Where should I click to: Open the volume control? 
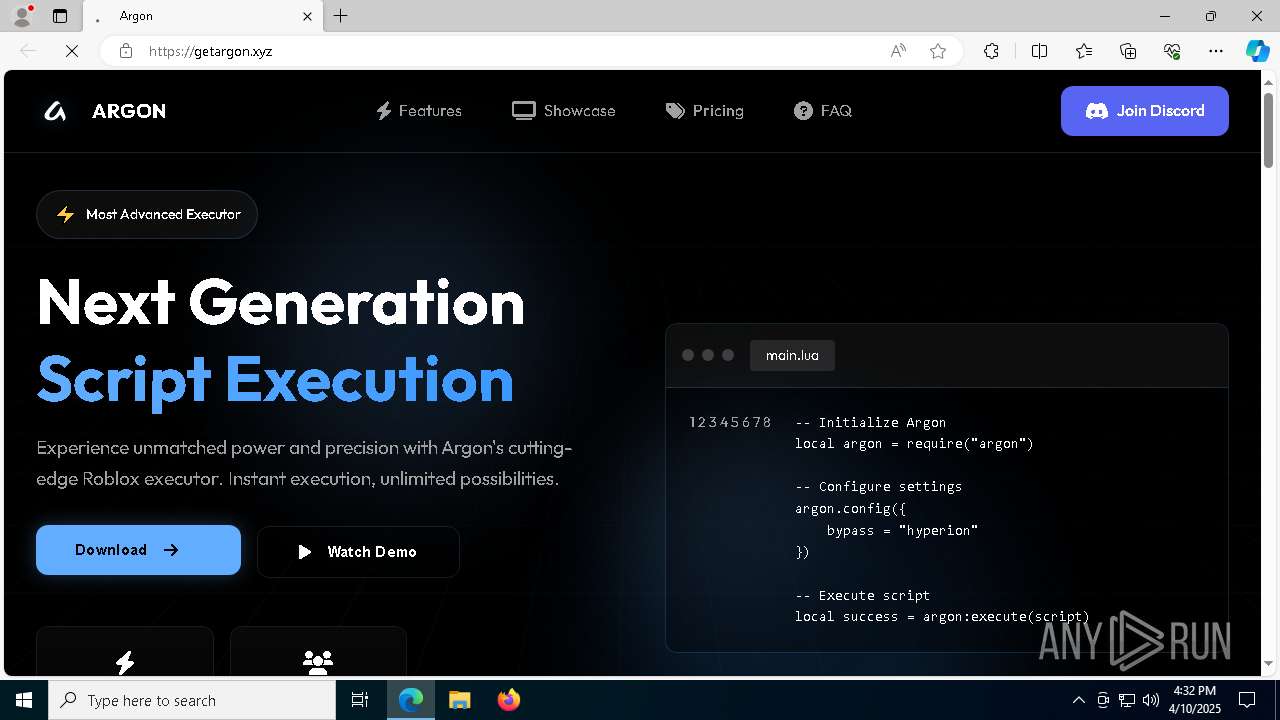tap(1151, 700)
